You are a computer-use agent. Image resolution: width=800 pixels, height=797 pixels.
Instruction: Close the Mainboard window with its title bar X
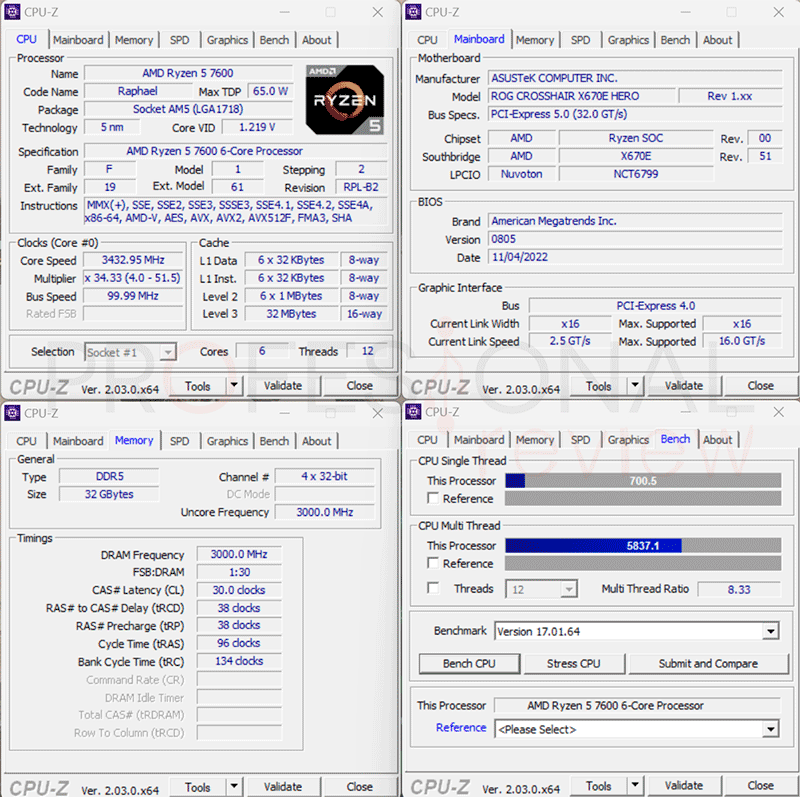point(779,12)
